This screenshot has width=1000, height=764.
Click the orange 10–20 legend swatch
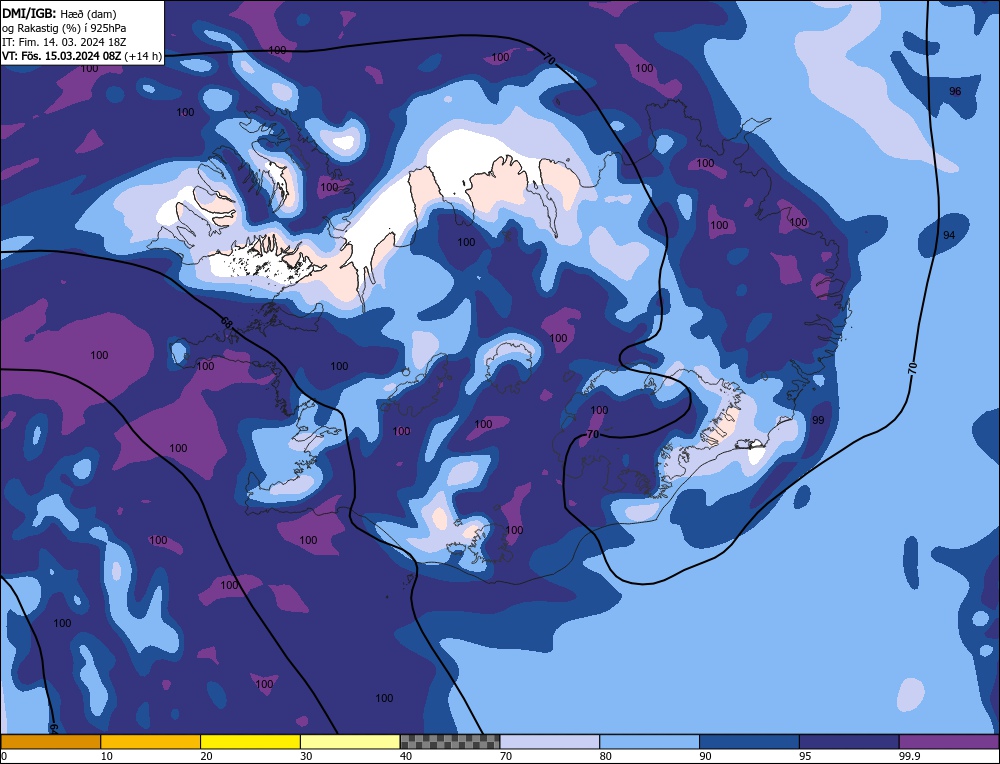click(151, 741)
